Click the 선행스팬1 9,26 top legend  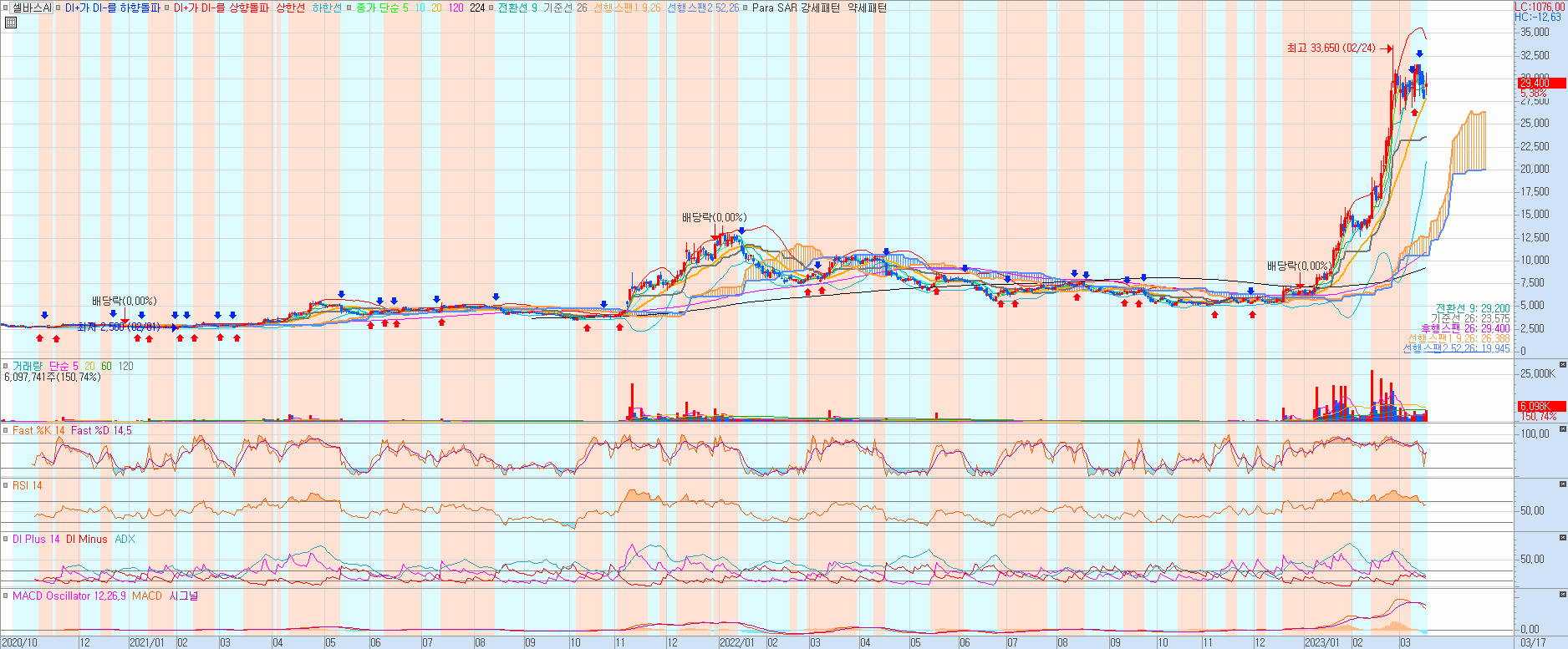(x=627, y=8)
